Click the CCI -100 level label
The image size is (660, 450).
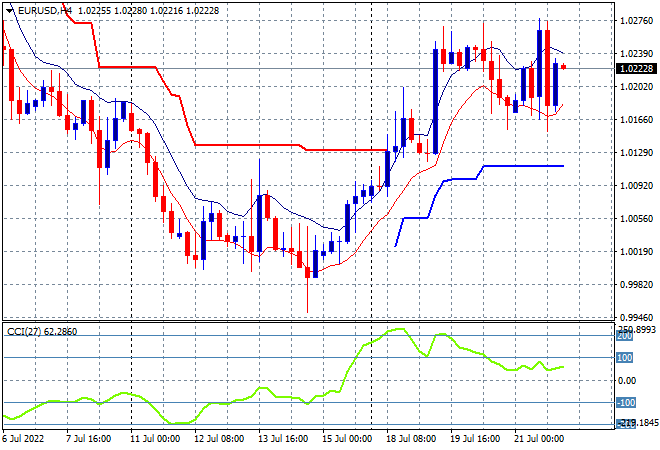pos(626,403)
